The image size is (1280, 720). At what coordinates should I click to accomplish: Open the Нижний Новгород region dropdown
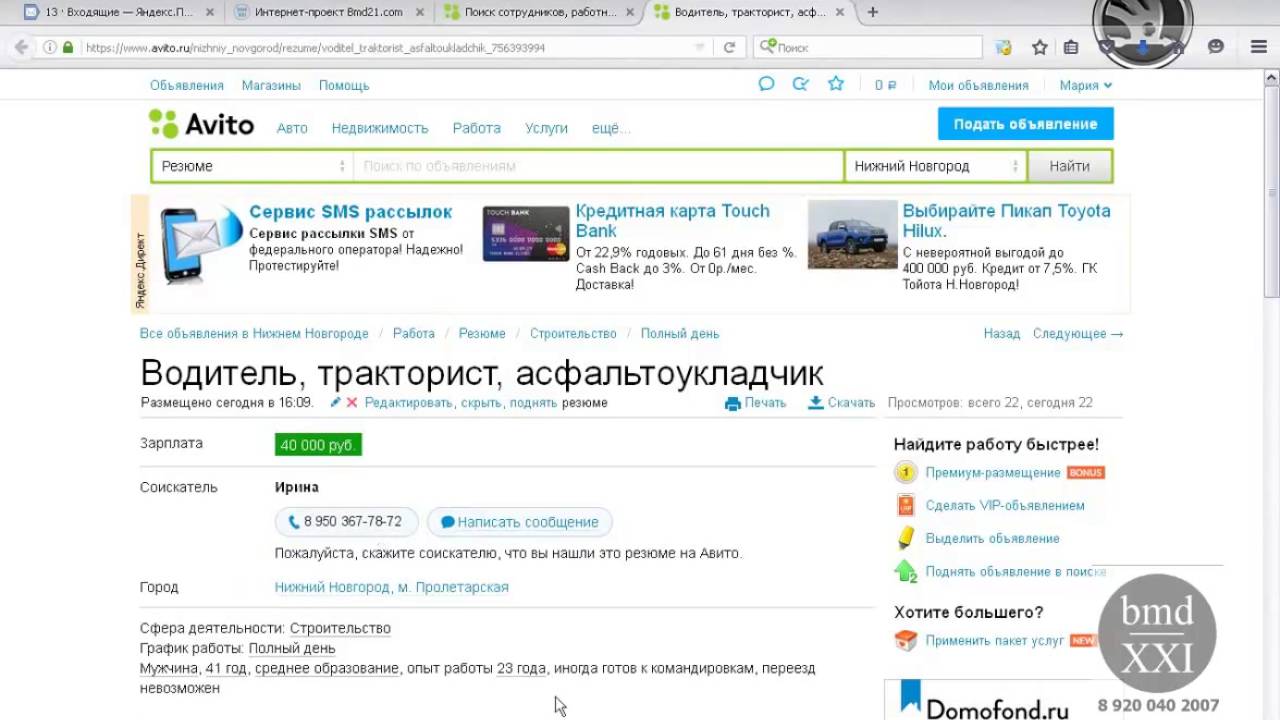click(935, 166)
